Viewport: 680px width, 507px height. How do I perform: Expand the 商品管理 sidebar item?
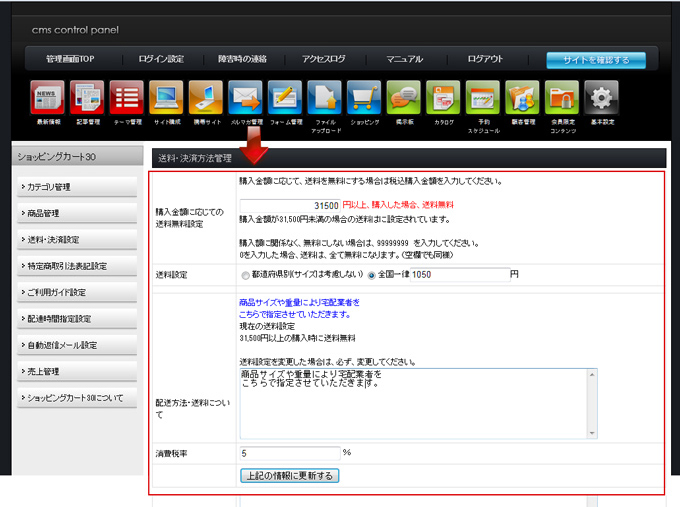pyautogui.click(x=77, y=213)
